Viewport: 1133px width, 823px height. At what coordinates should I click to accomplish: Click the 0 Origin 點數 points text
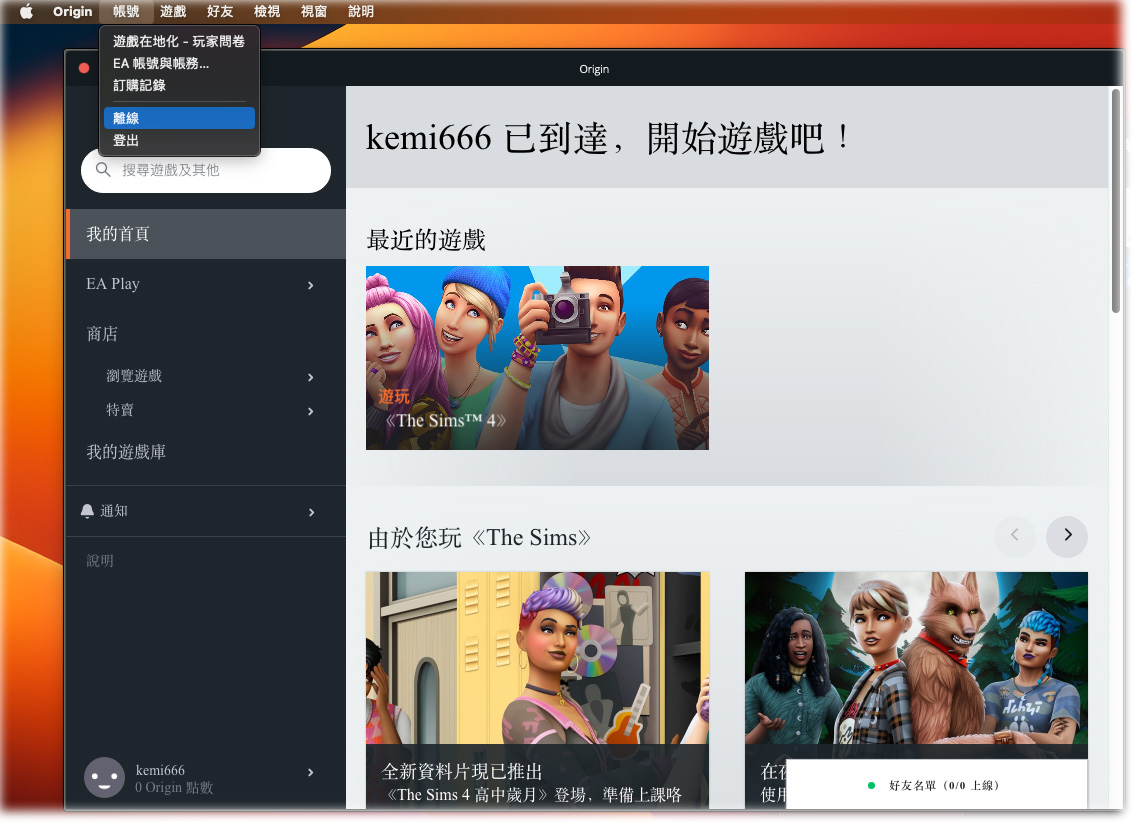pyautogui.click(x=174, y=788)
